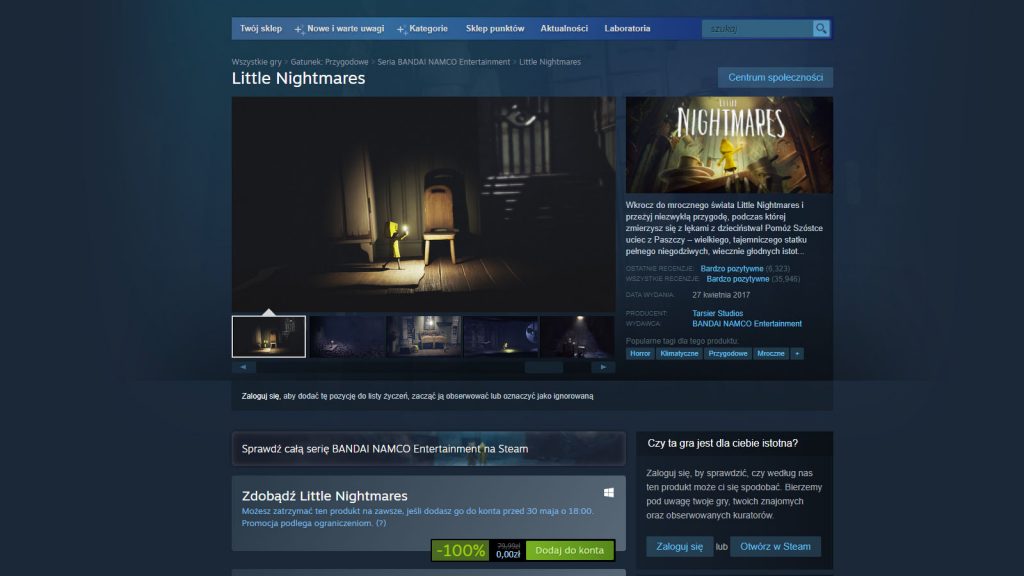Click the Windows platform icon
Screen dimensions: 1024x576
coord(609,492)
